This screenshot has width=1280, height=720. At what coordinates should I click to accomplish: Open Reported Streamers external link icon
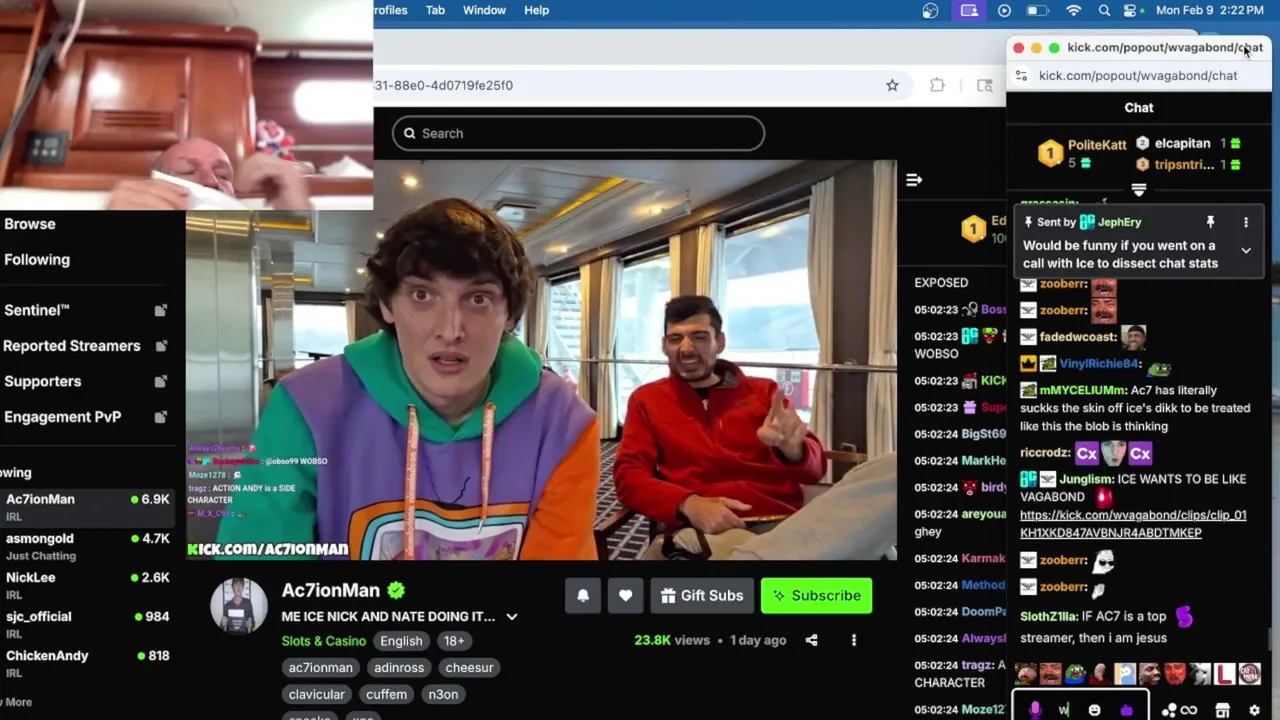point(160,346)
